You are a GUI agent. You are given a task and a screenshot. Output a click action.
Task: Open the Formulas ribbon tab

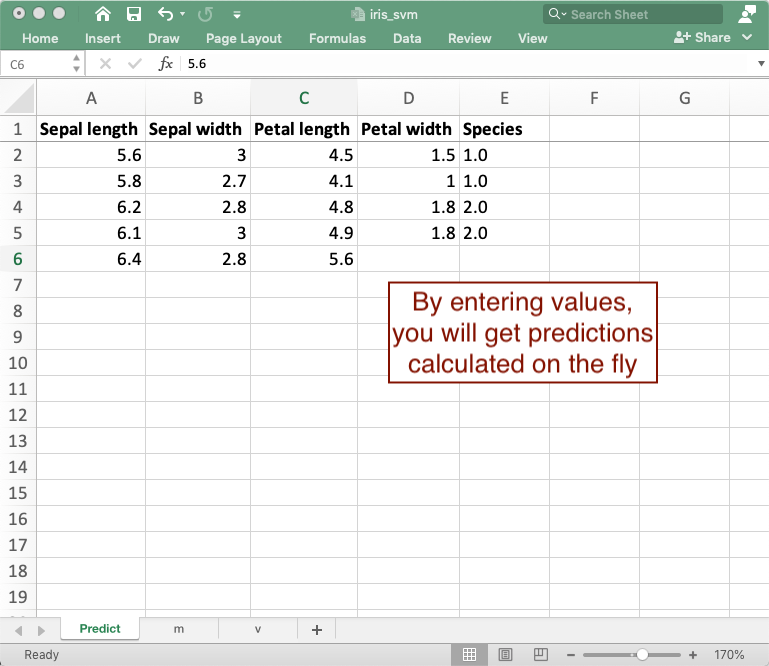(337, 38)
